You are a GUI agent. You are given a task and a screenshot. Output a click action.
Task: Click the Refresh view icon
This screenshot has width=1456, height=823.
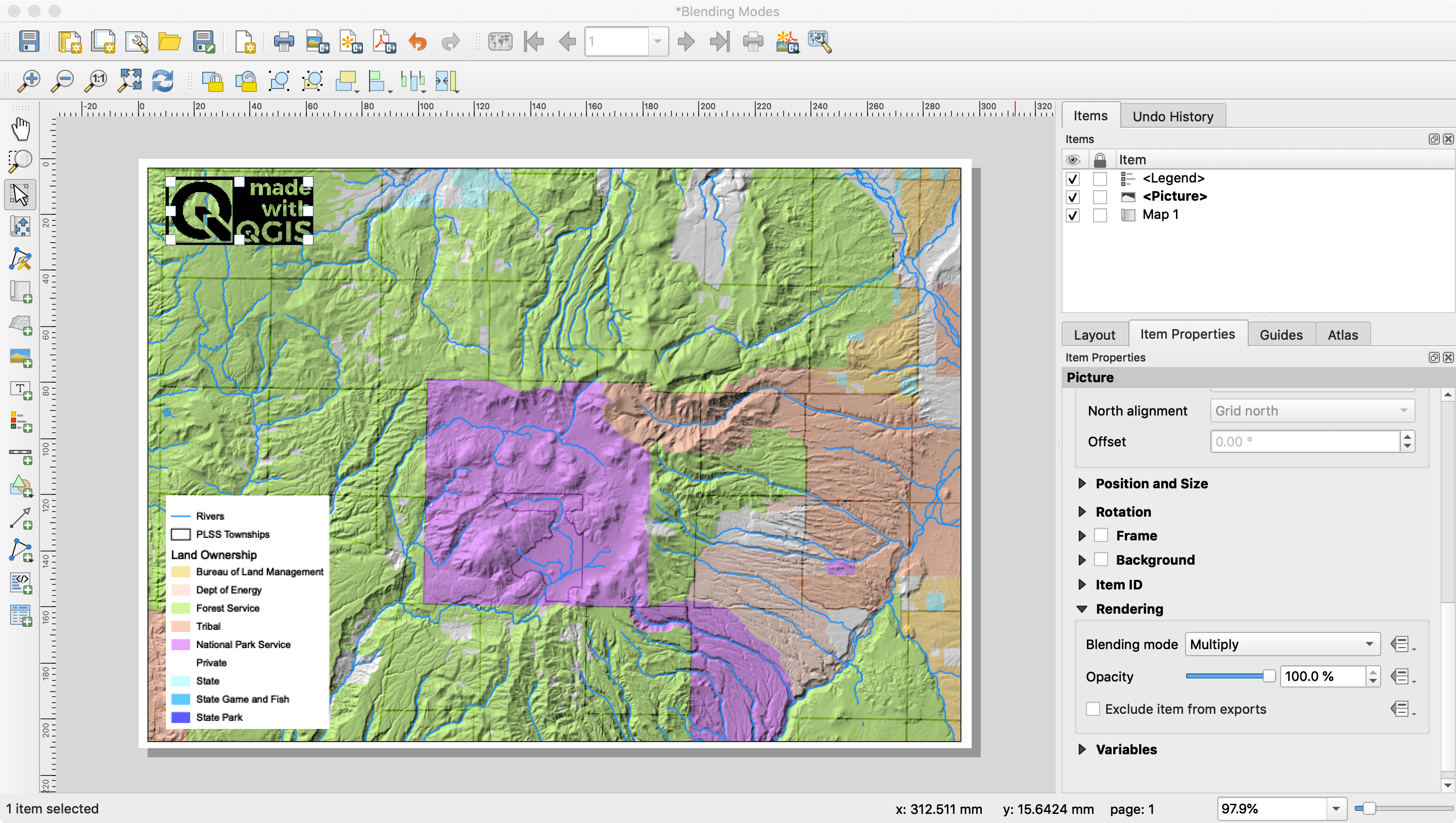click(163, 81)
